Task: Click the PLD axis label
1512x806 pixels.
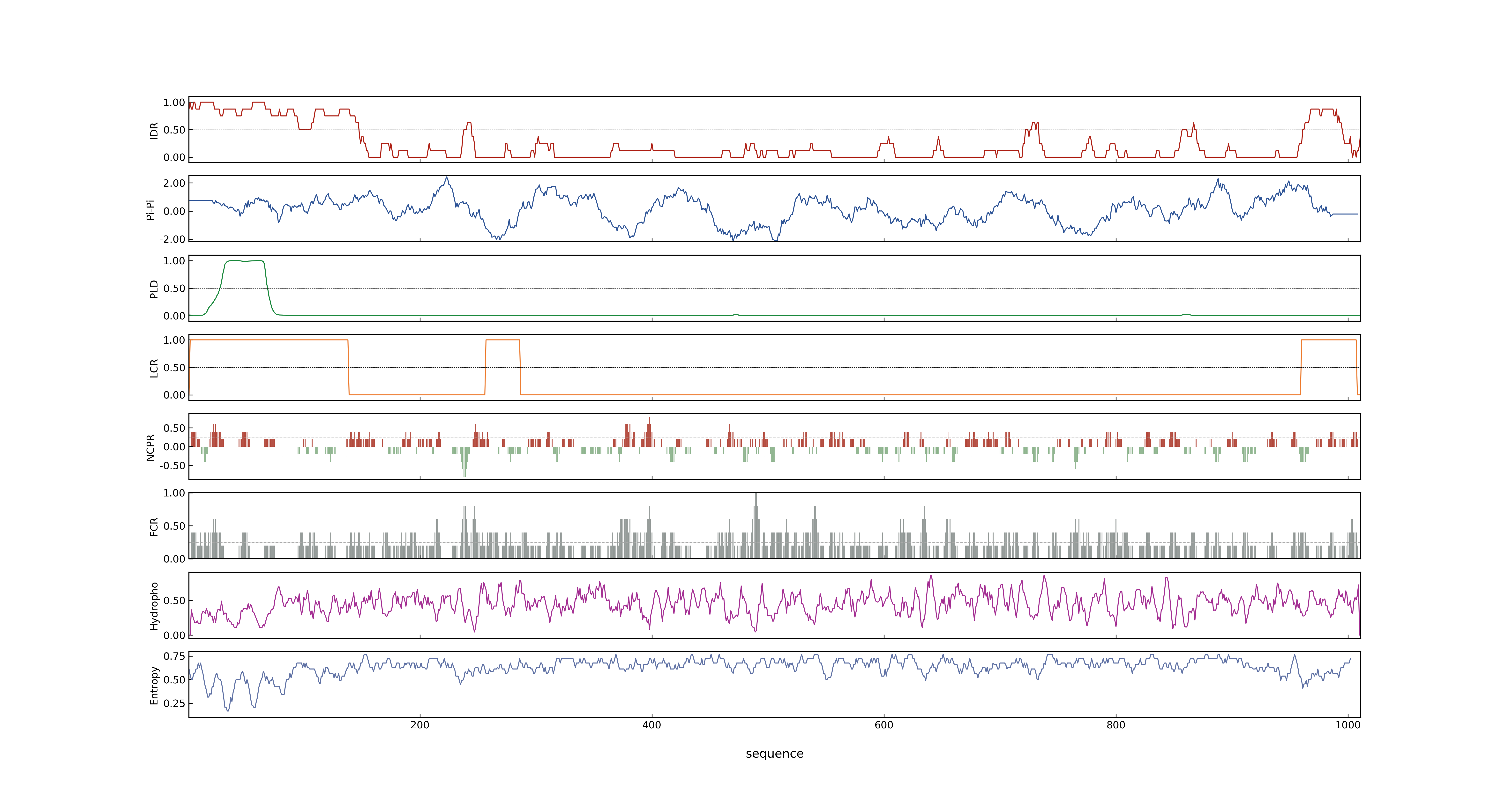Action: coord(154,288)
